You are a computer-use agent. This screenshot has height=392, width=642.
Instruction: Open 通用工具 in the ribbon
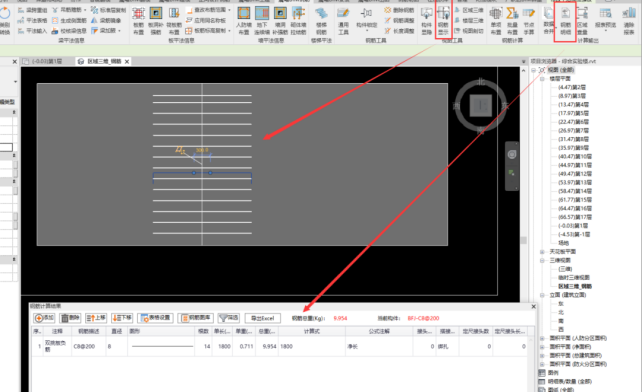[x=343, y=20]
